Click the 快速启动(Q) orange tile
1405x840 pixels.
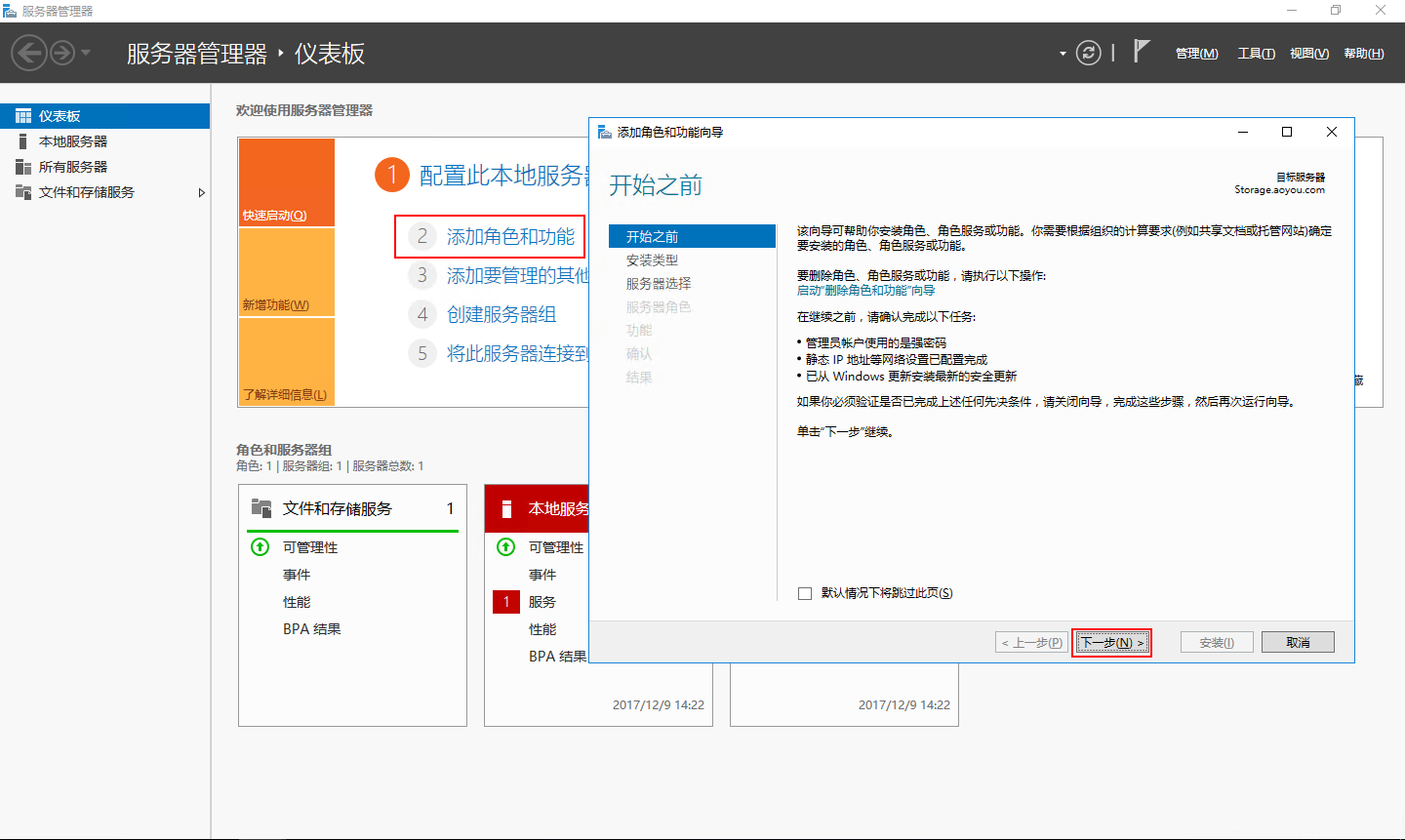tap(287, 182)
